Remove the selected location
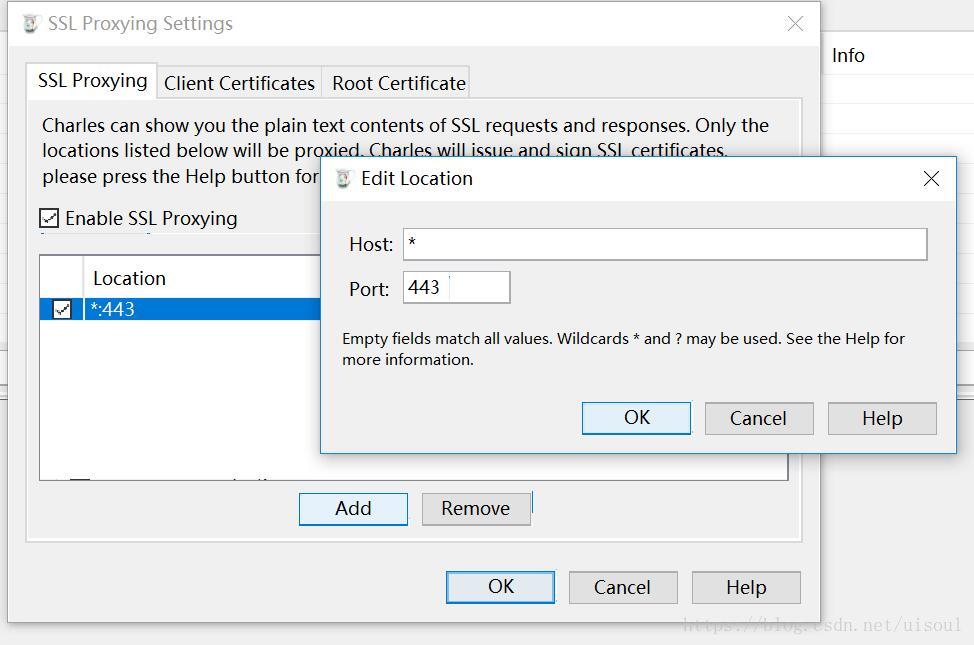 (476, 509)
